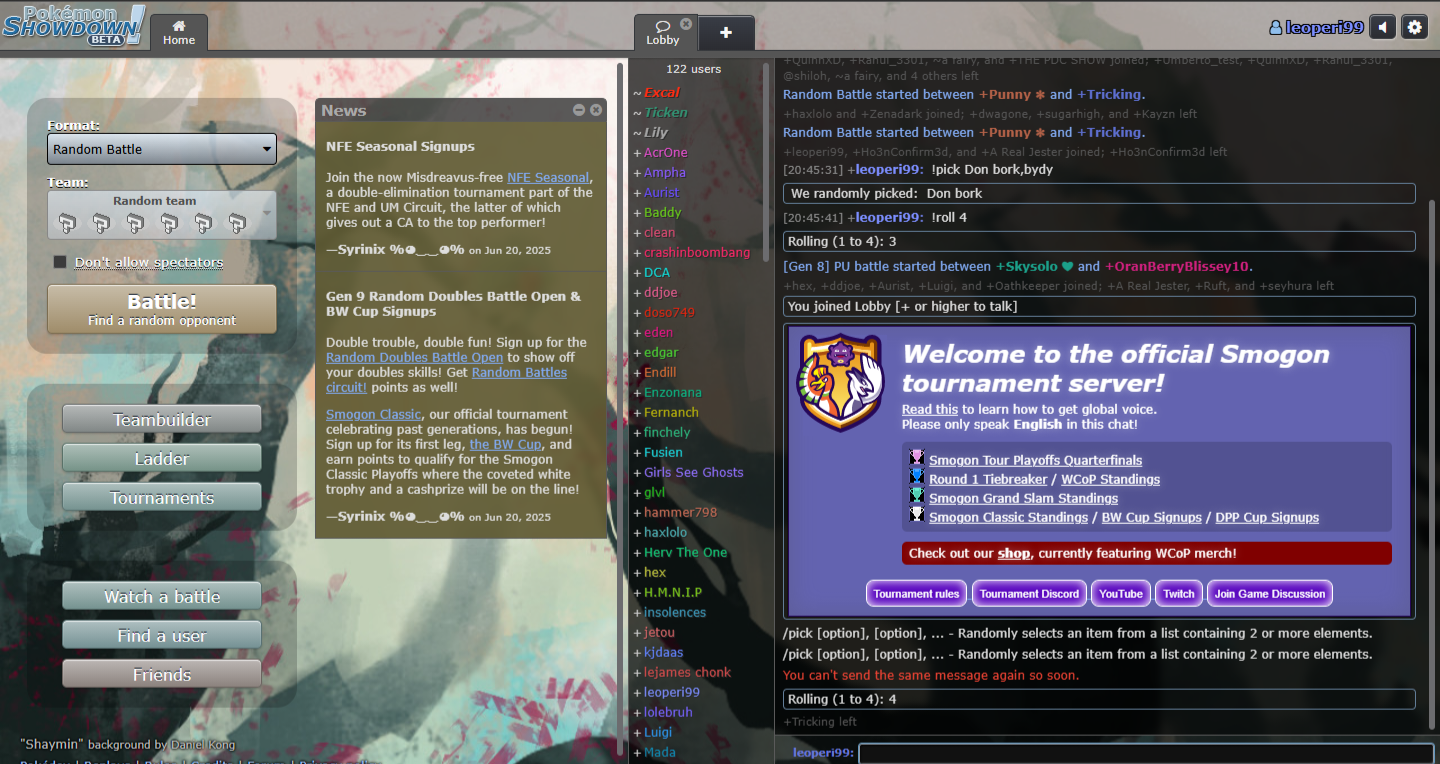Open the NFE Seasonal link
The image size is (1440, 764).
(x=548, y=177)
